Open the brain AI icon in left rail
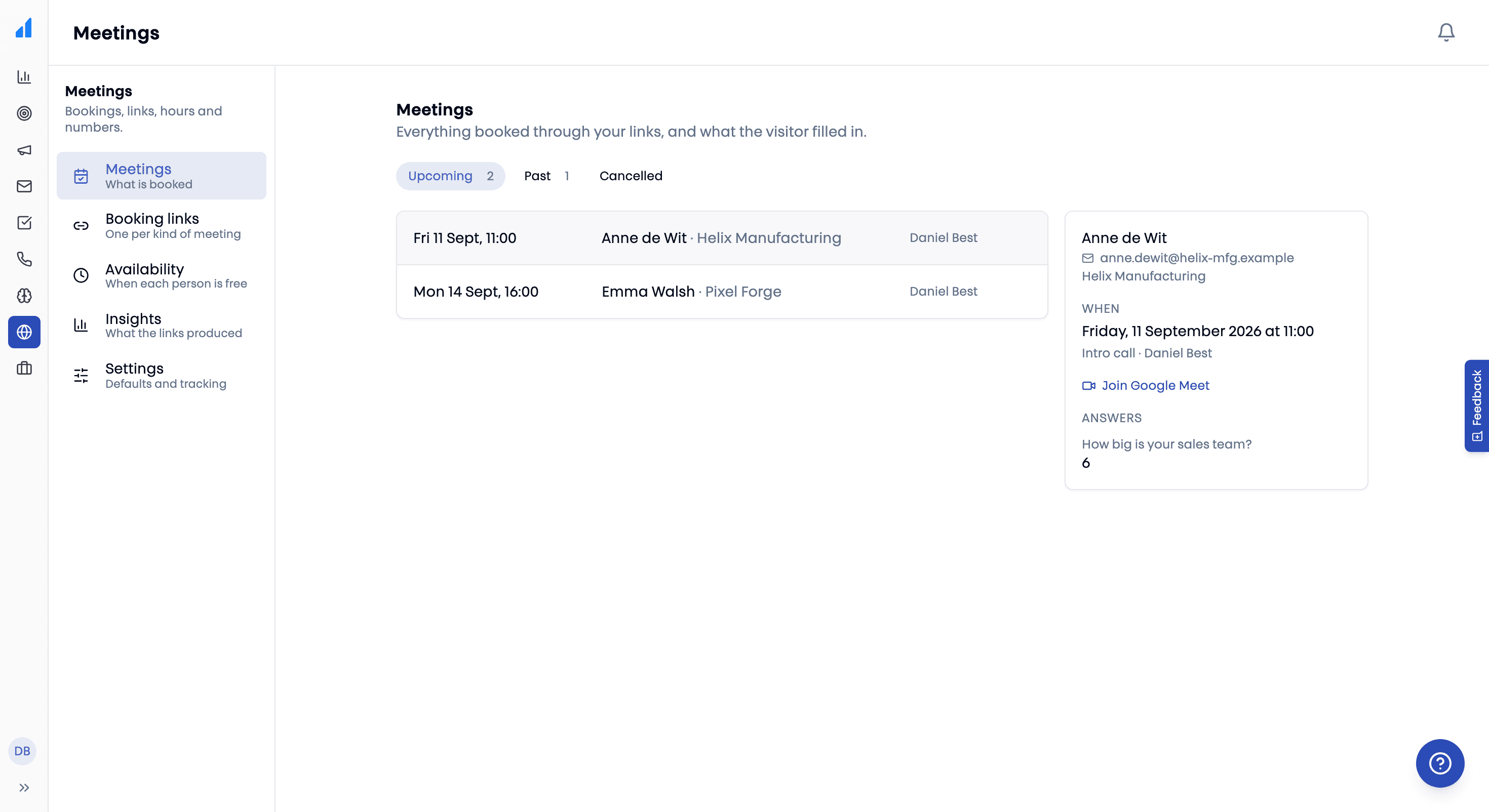 coord(24,295)
